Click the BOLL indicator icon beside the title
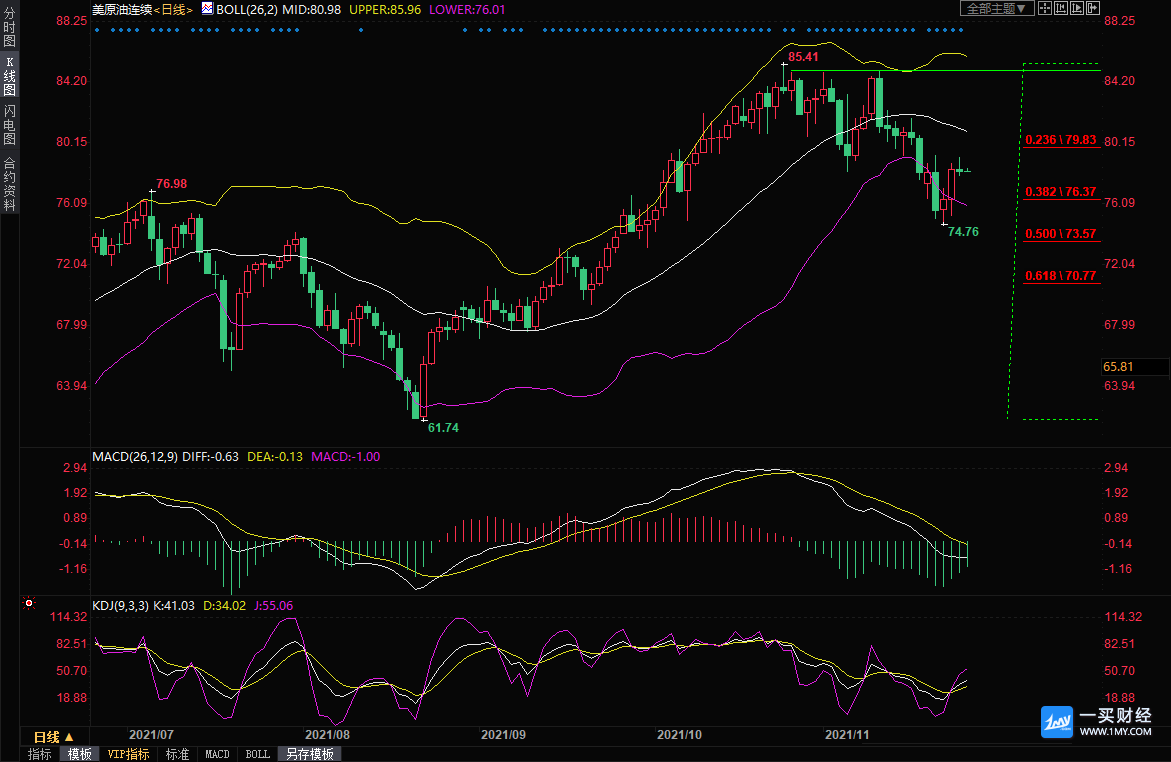The width and height of the screenshot is (1171, 762). tap(207, 9)
